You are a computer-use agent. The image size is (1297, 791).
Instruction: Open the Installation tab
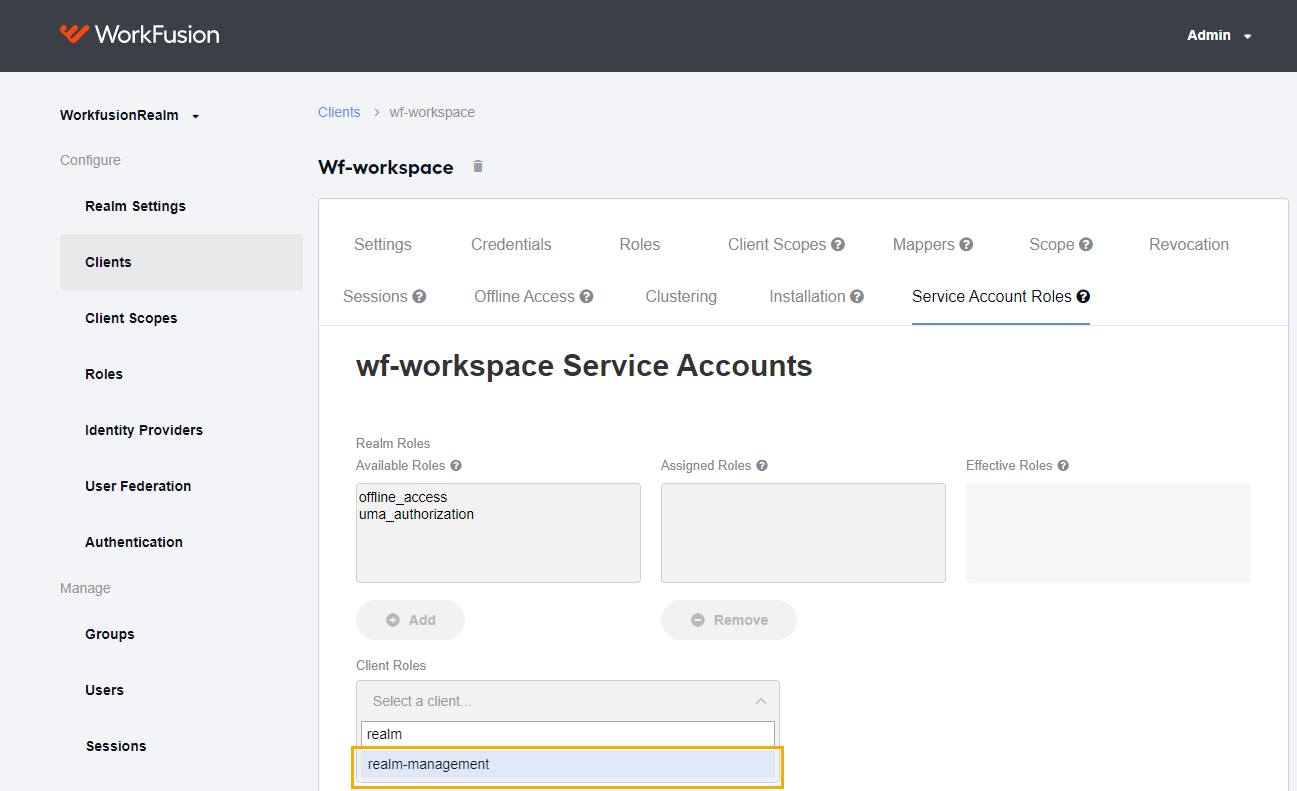[807, 296]
